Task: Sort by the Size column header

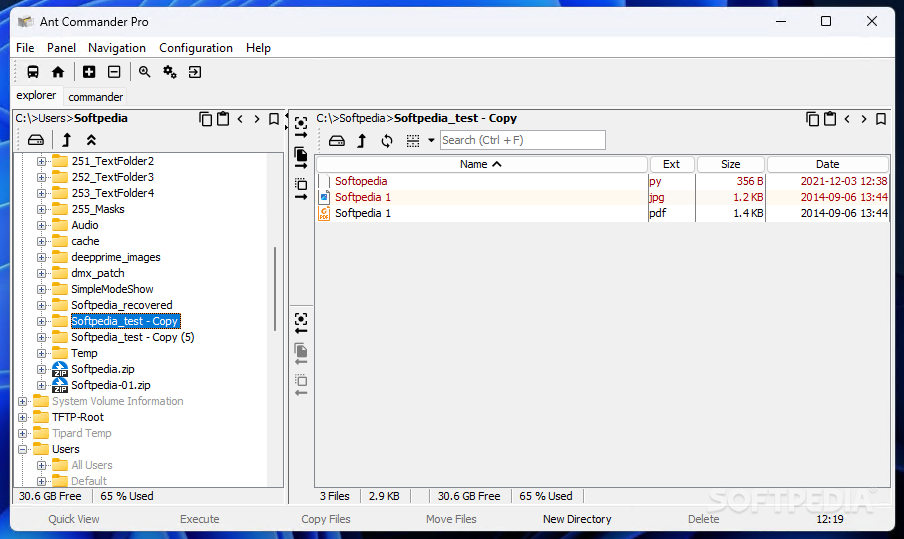Action: [730, 164]
